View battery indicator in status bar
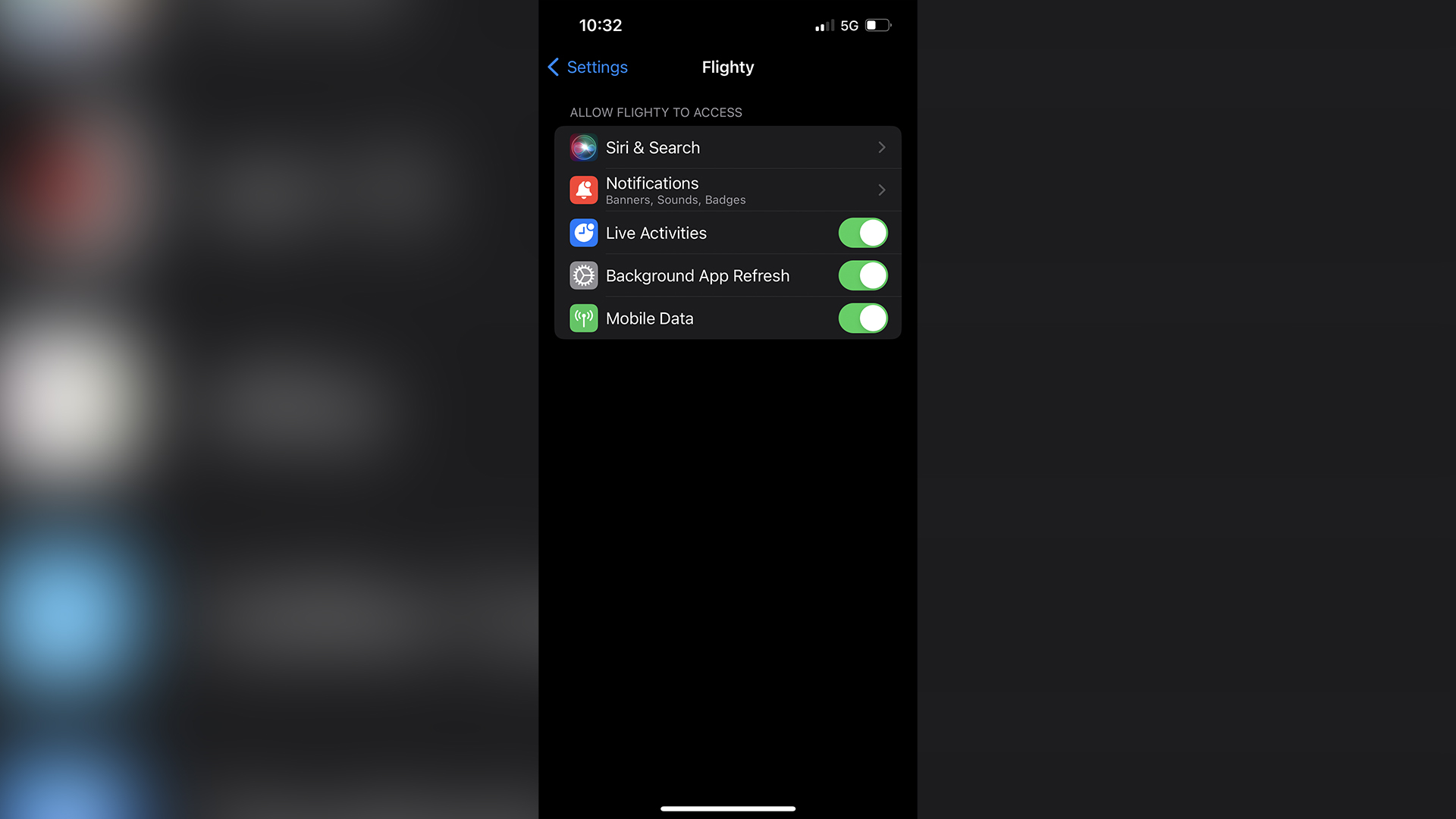The height and width of the screenshot is (819, 1456). [880, 25]
